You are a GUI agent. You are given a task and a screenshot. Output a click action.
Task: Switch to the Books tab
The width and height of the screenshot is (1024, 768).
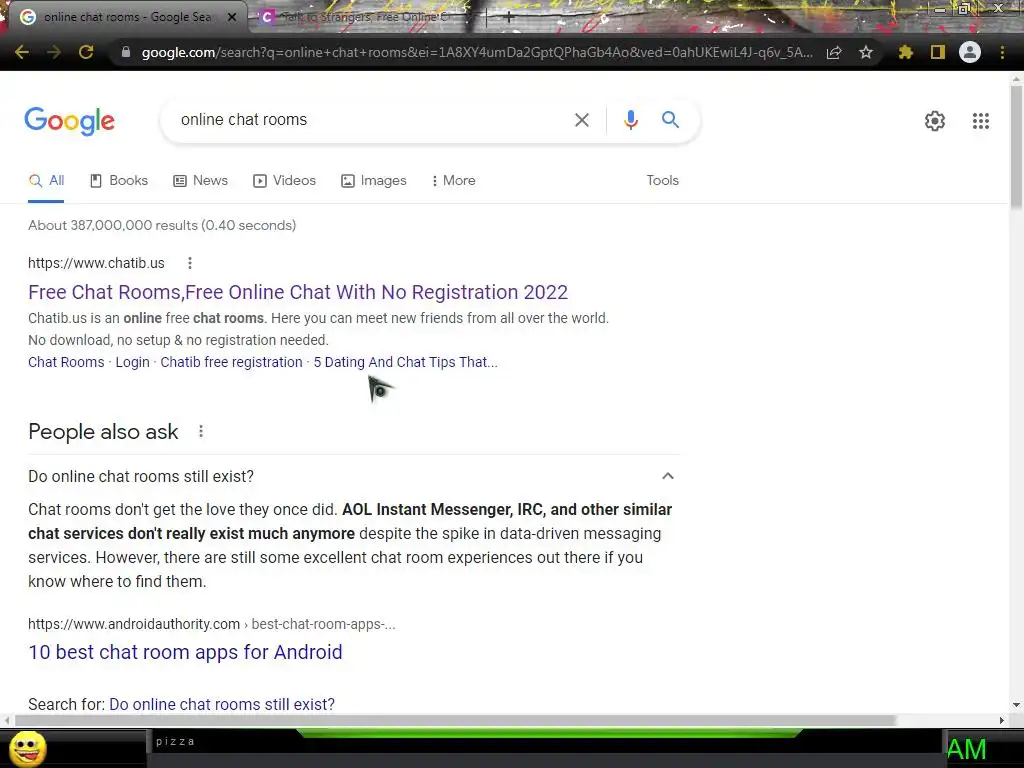pyautogui.click(x=119, y=181)
